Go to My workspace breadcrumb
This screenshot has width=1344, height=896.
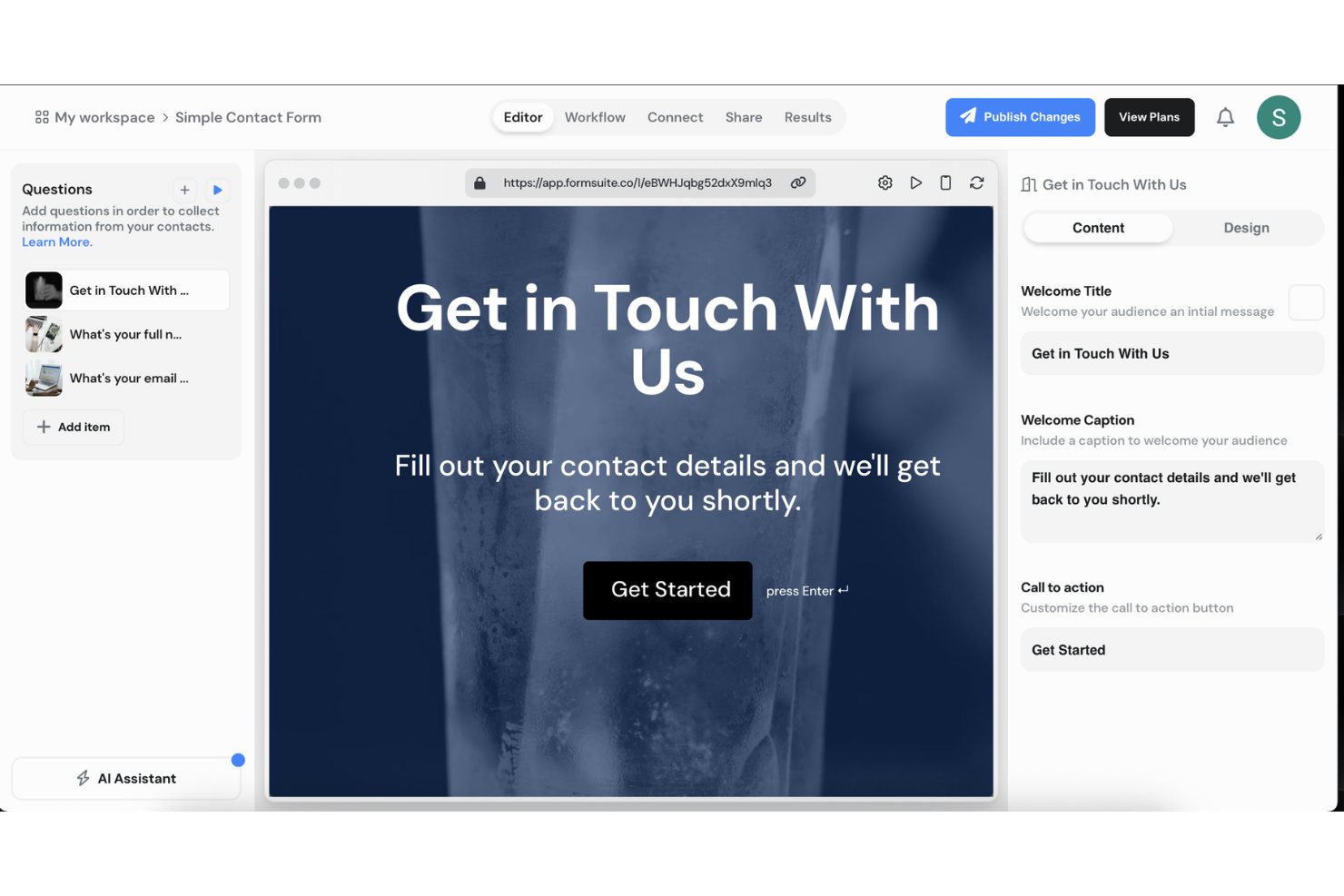104,117
